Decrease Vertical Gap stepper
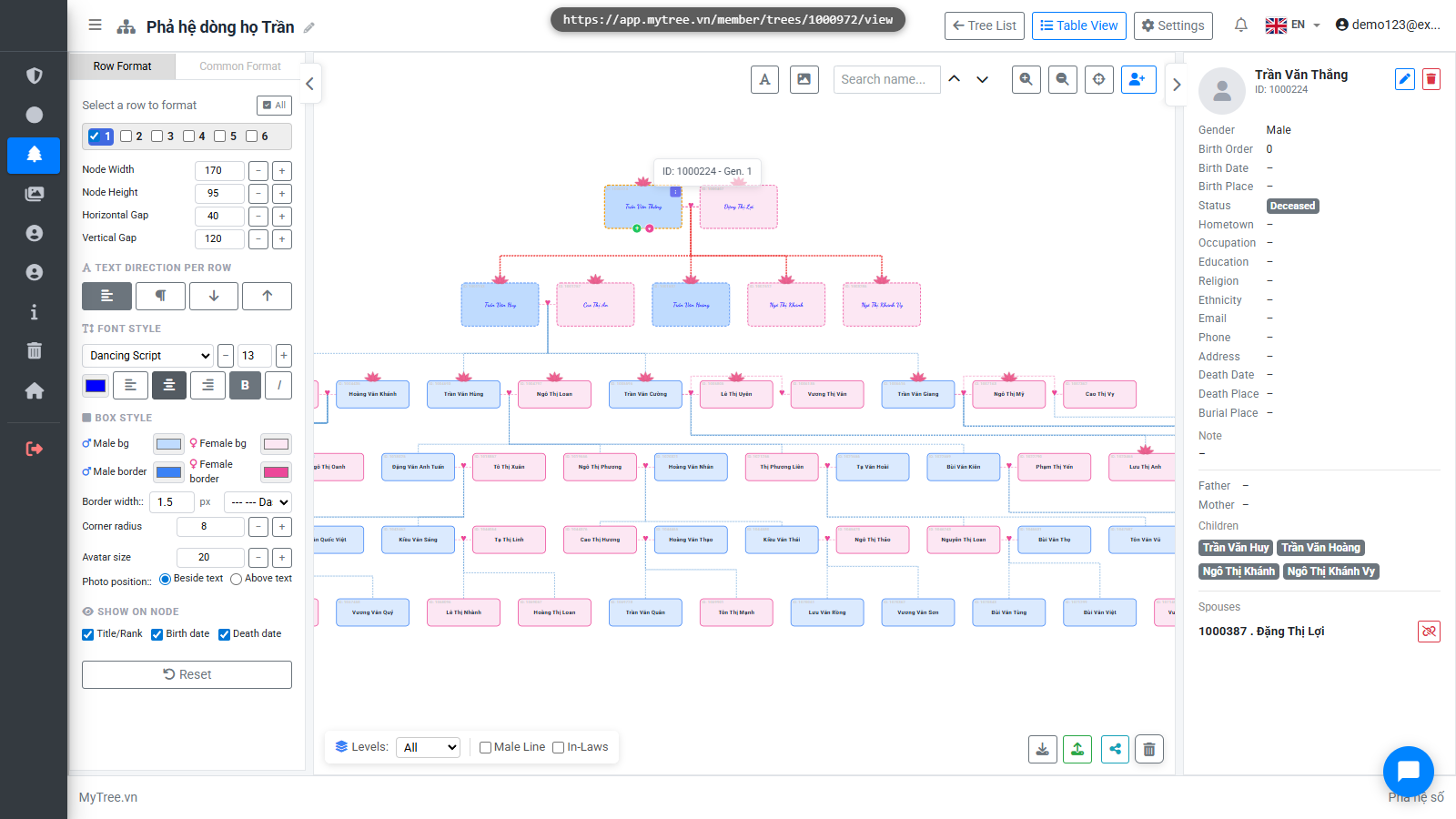The image size is (1456, 819). [258, 239]
